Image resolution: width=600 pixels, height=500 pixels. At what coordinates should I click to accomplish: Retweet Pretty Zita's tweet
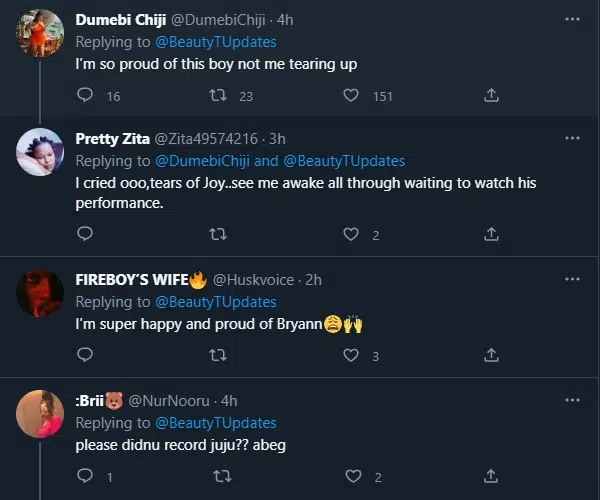coord(217,234)
